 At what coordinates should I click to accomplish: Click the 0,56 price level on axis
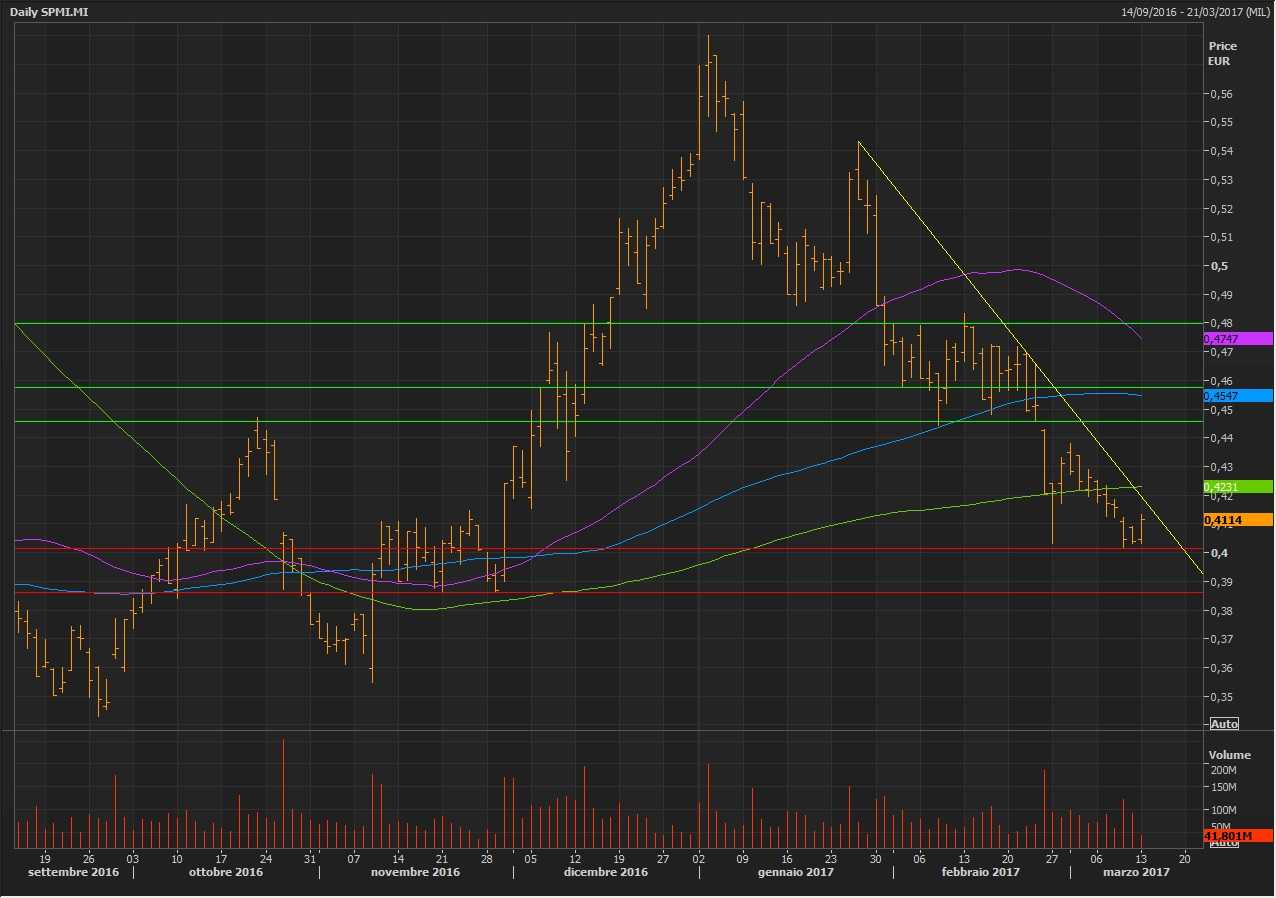tap(1221, 94)
